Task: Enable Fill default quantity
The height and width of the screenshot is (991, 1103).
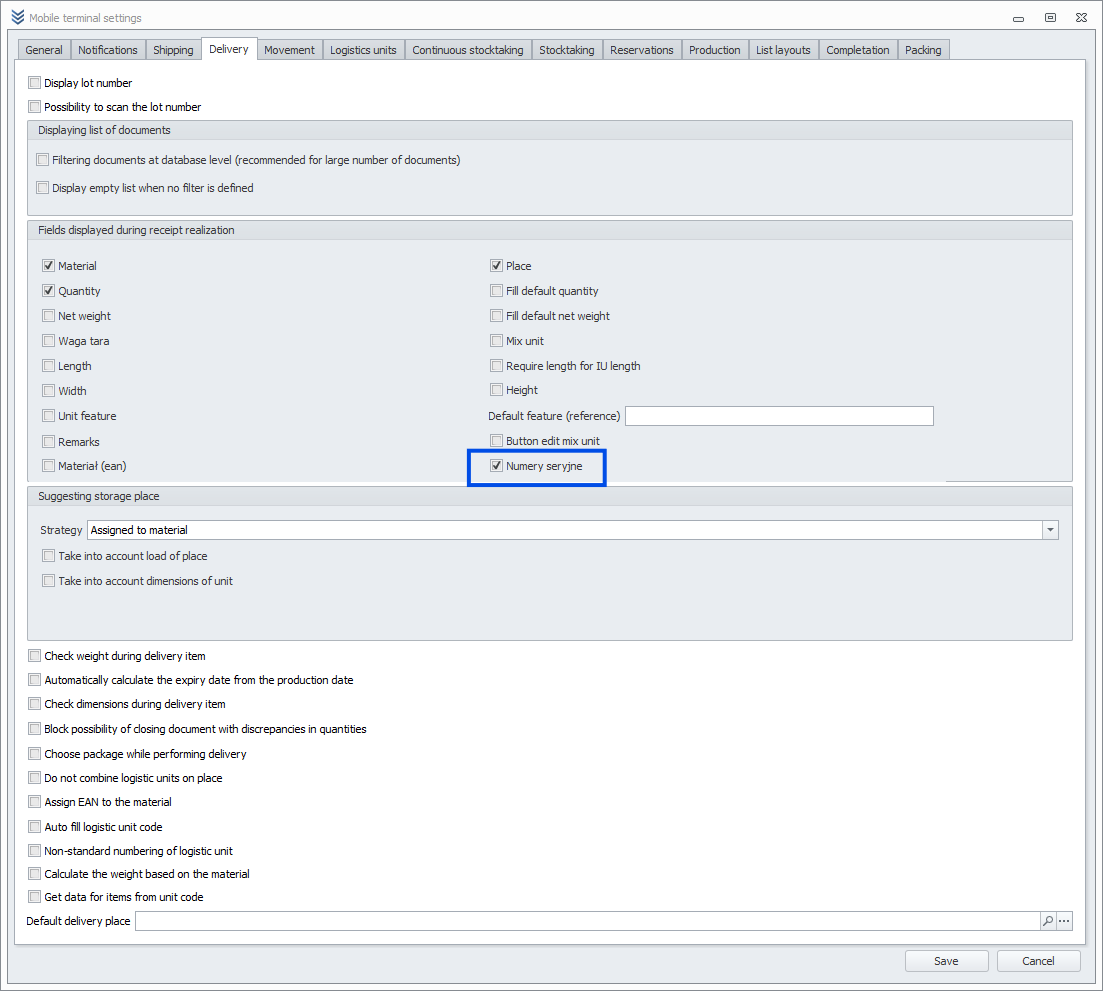Action: (x=497, y=290)
